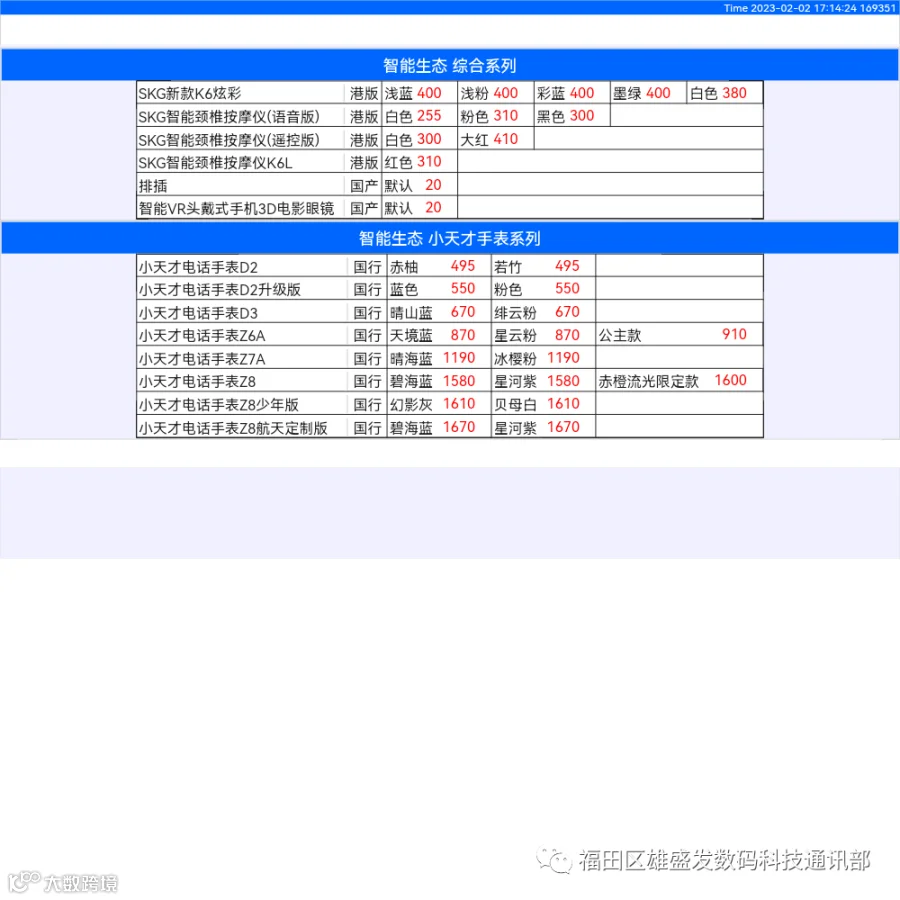Select SKG智能颈椎按摩仪(语音版) row name
The width and height of the screenshot is (900, 900).
click(229, 117)
